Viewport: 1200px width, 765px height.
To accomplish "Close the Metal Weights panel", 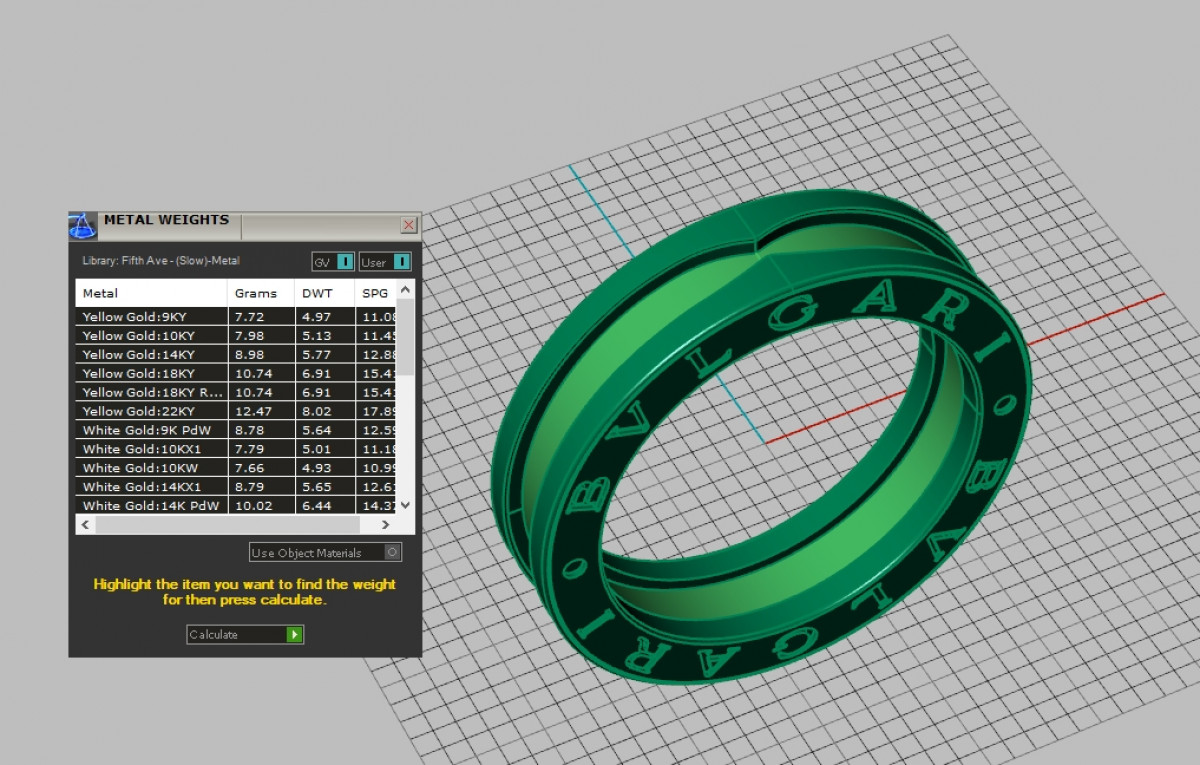I will point(408,225).
